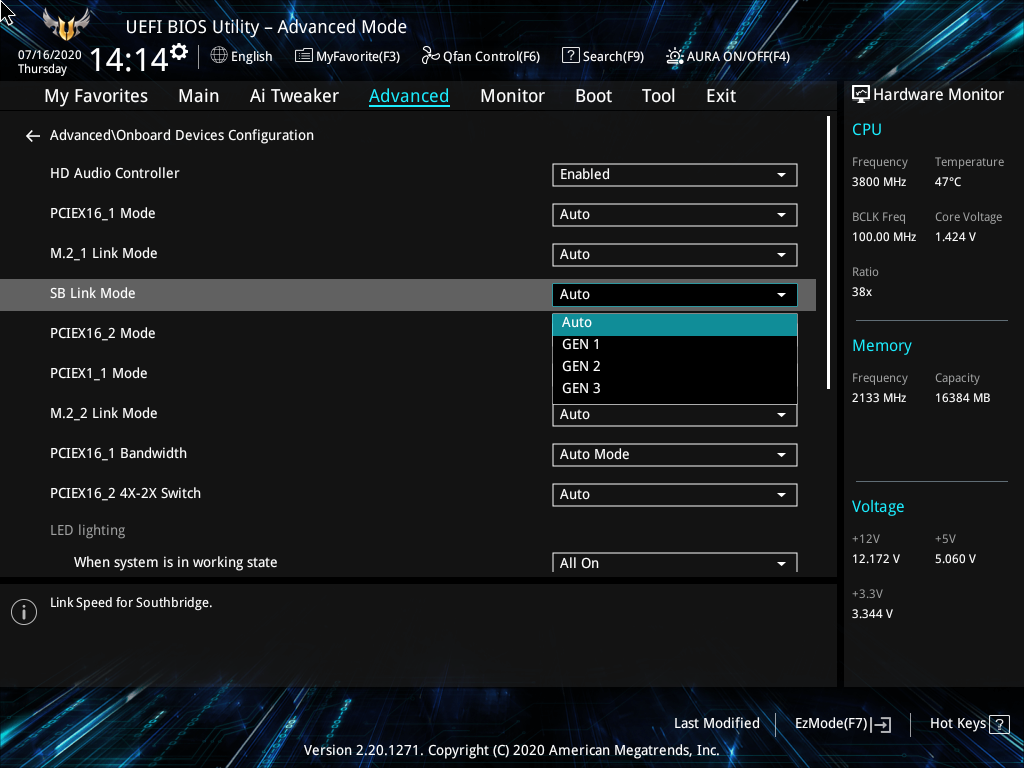Open PCIEX16_1 Bandwidth dropdown
This screenshot has width=1024, height=768.
tap(675, 455)
